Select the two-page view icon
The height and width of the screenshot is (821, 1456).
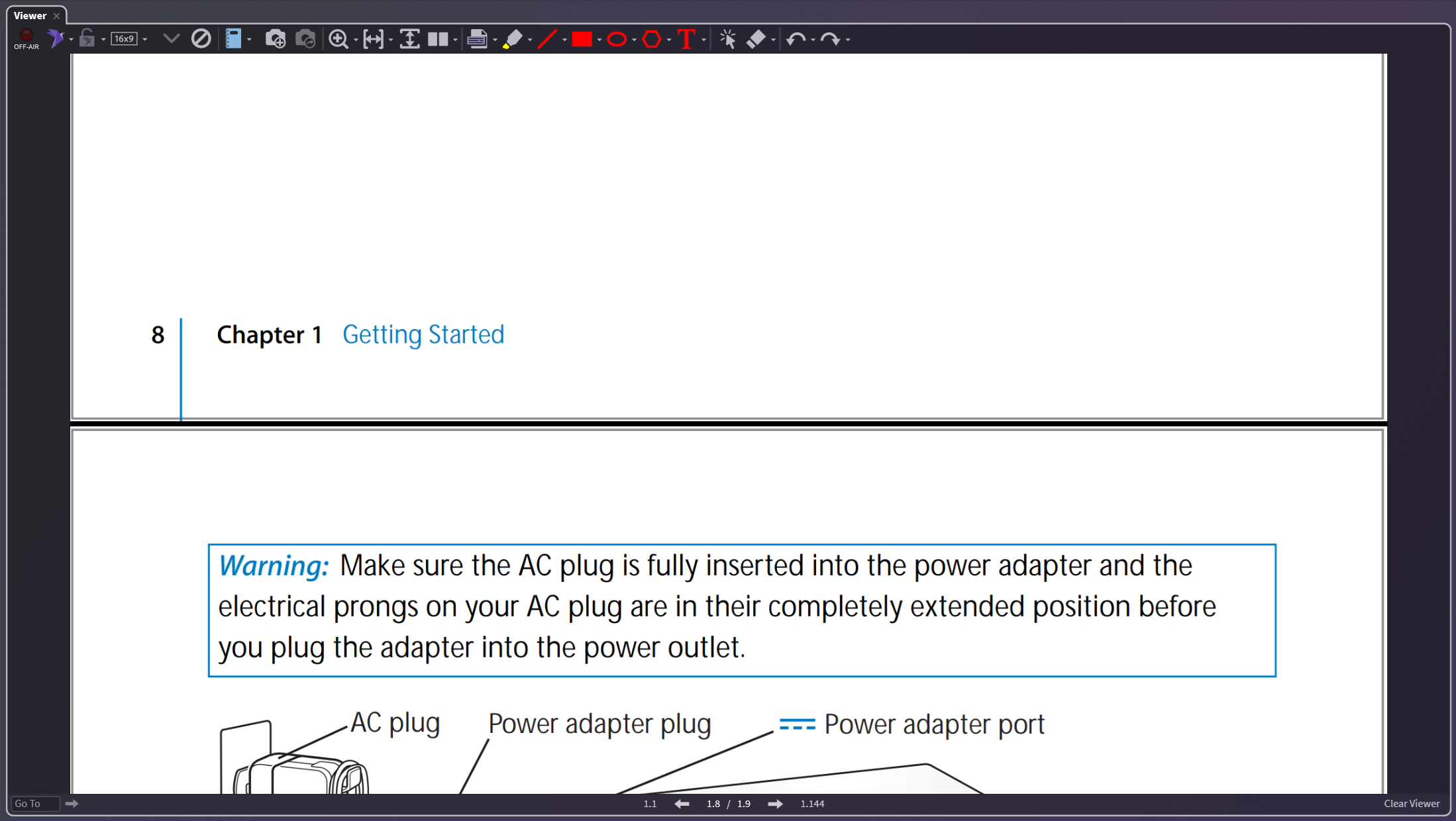(438, 39)
